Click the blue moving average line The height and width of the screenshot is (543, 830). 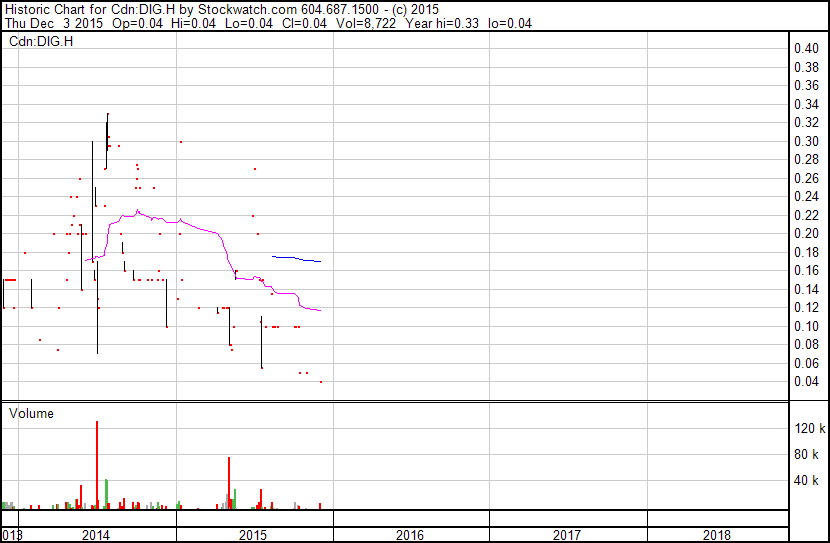coord(296,259)
